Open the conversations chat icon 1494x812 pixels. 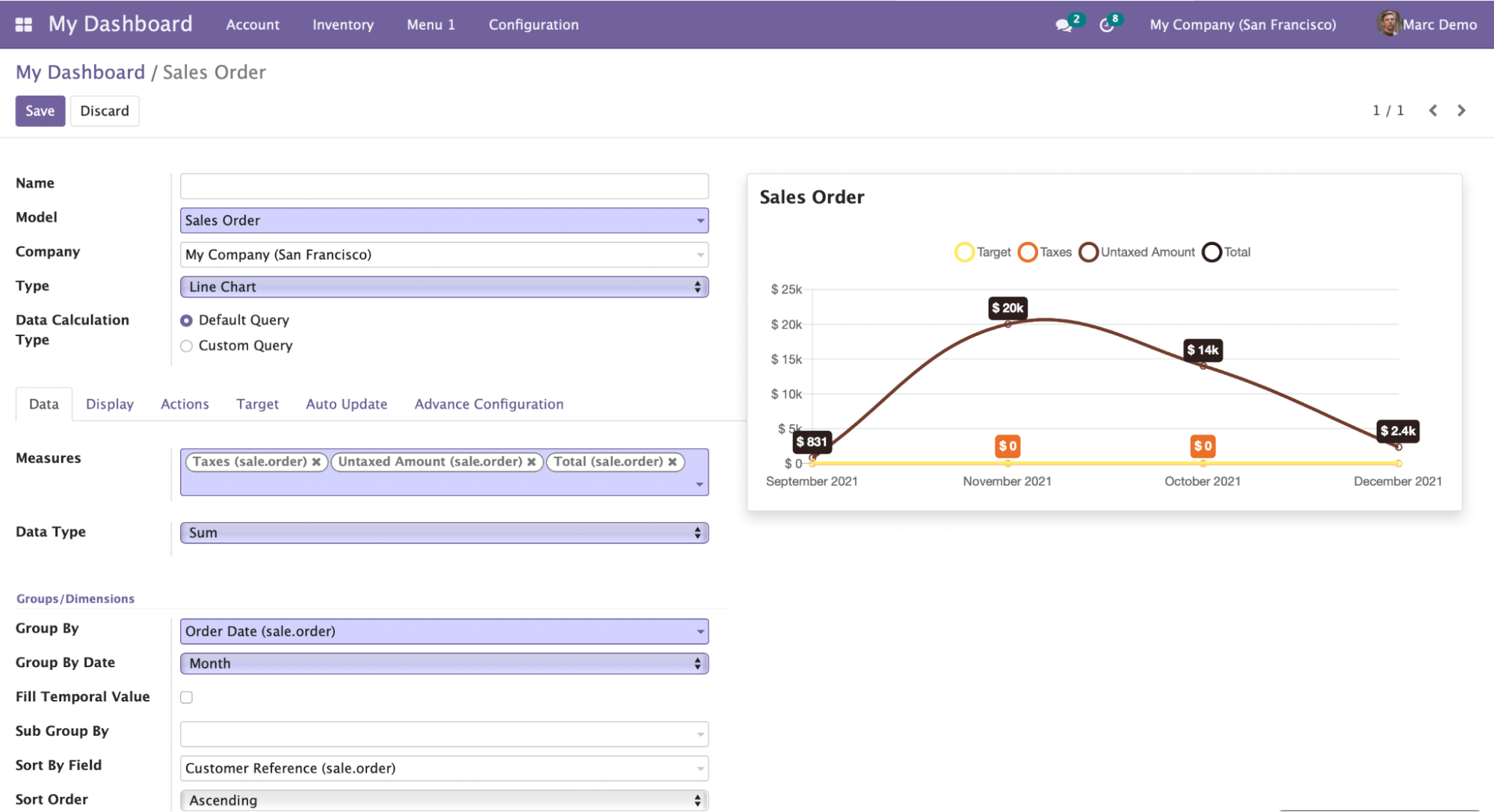pyautogui.click(x=1064, y=25)
